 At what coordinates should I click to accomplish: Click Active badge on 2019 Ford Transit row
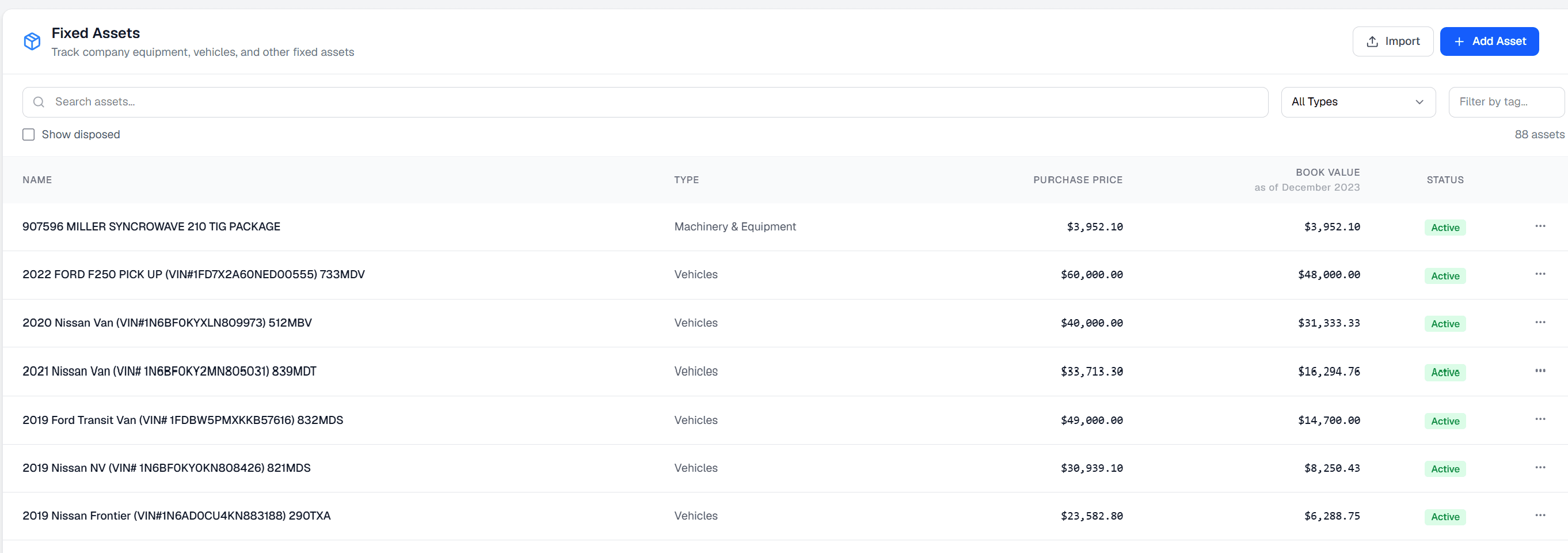click(1445, 421)
